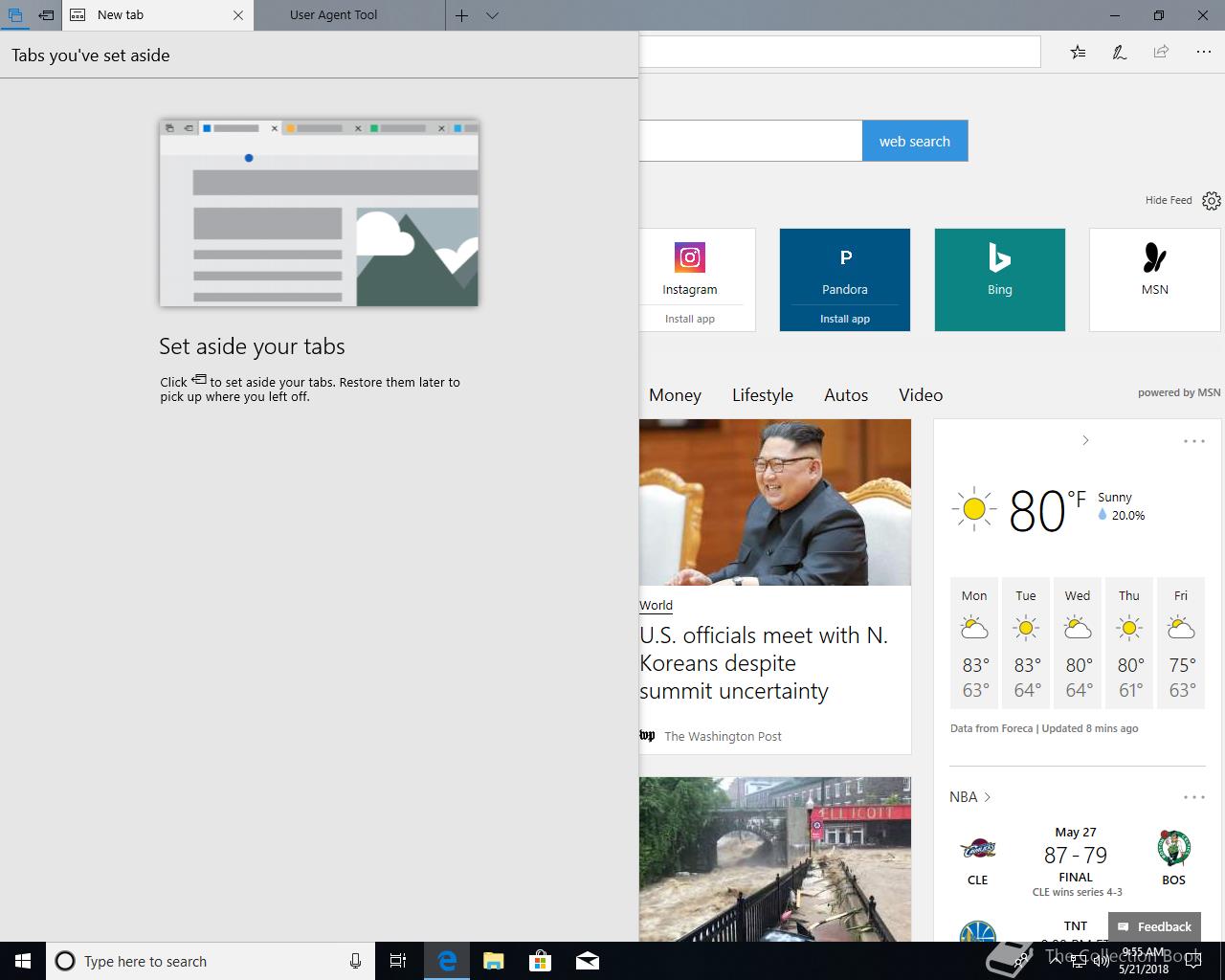Open the weather card more options dots
The image size is (1225, 980).
1193,441
